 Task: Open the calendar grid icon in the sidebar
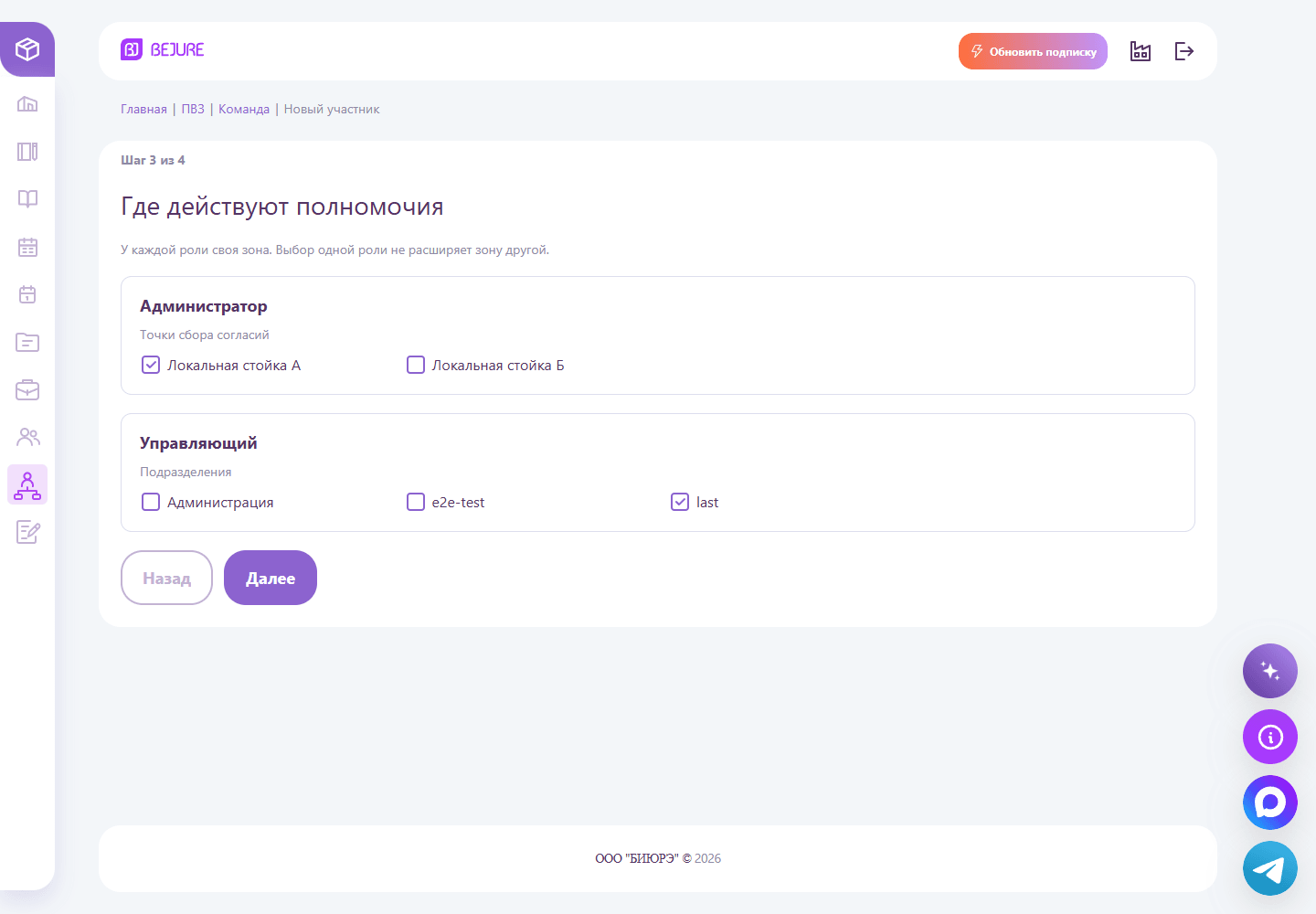point(27,247)
